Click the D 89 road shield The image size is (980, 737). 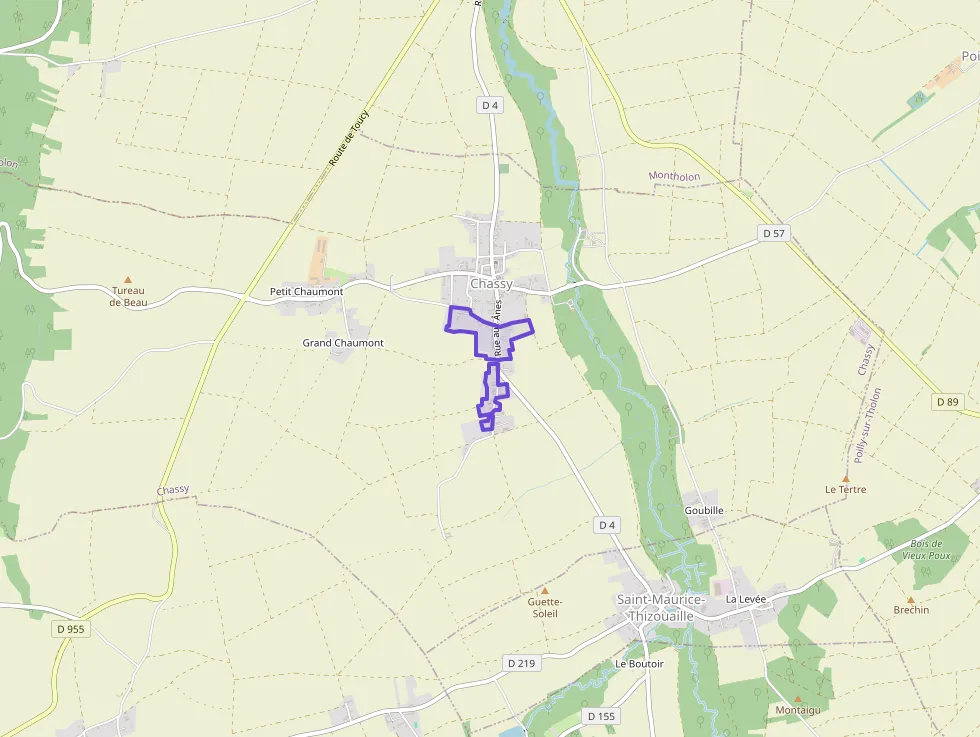948,401
